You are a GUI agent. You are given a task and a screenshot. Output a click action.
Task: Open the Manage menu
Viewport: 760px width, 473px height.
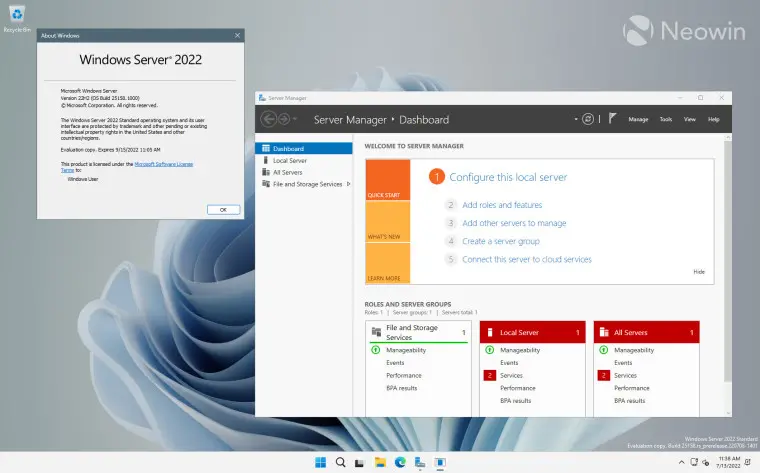[638, 120]
